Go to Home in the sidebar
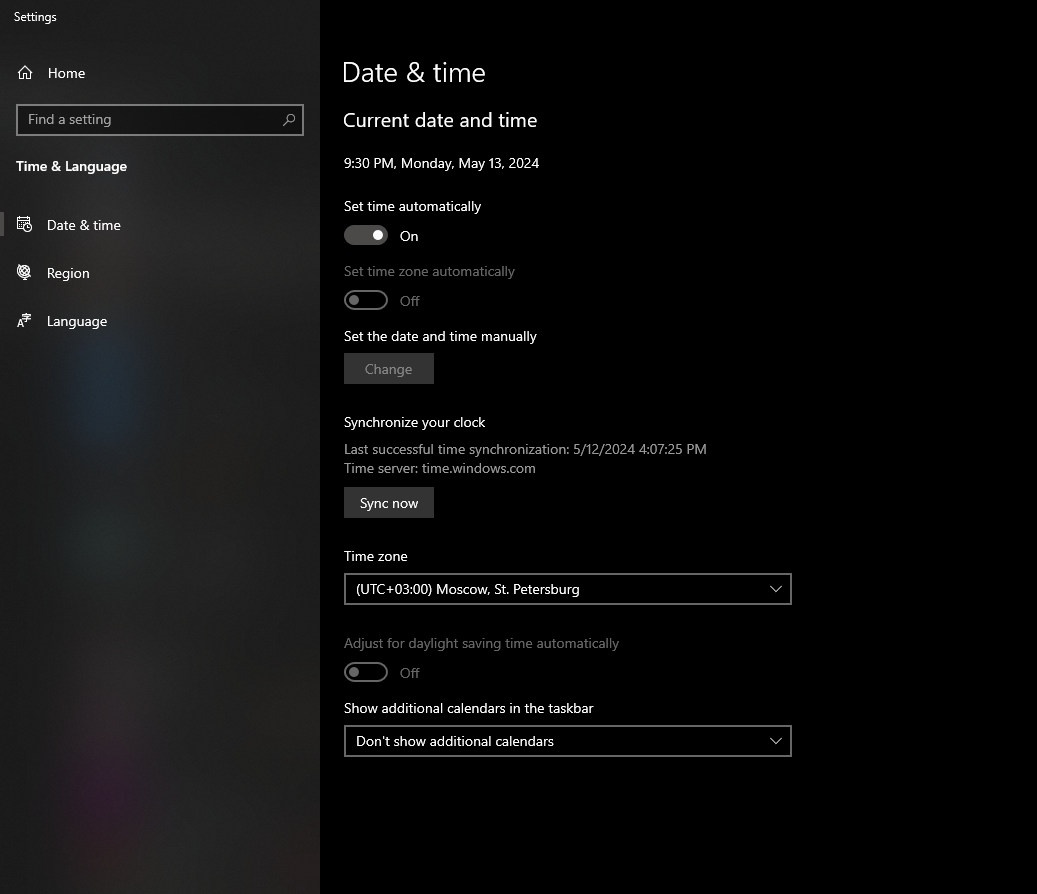This screenshot has height=894, width=1037. (66, 73)
